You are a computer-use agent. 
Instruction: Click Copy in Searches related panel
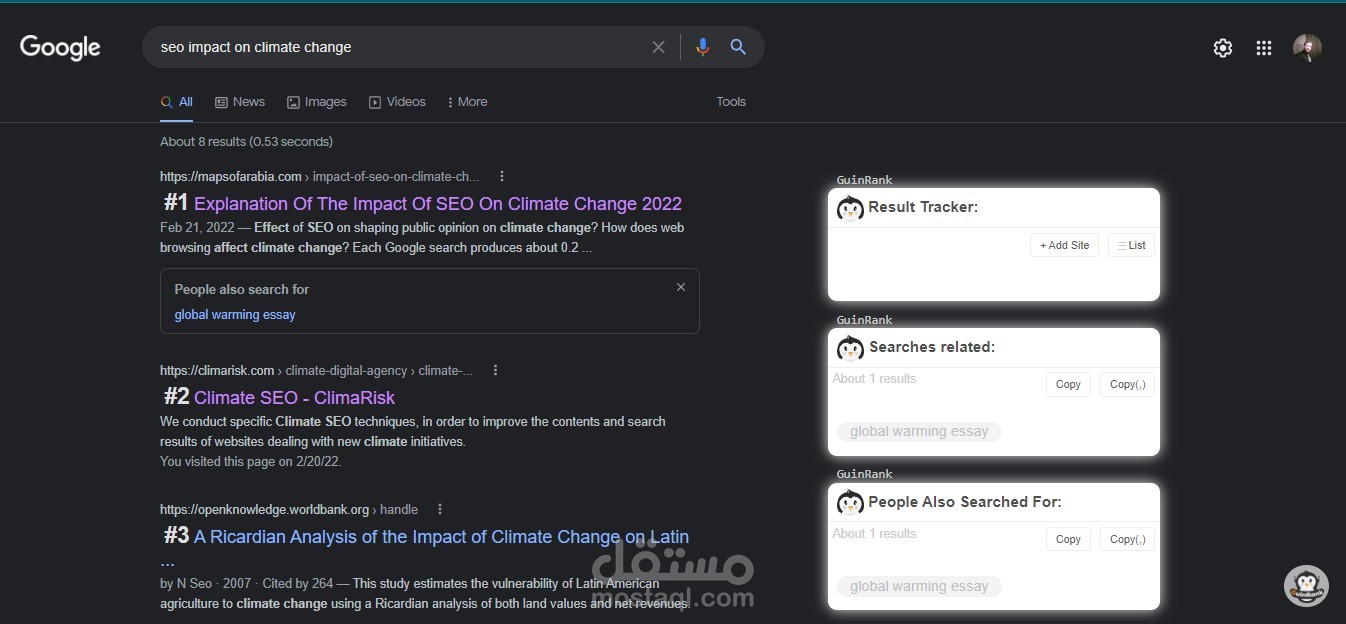point(1068,384)
